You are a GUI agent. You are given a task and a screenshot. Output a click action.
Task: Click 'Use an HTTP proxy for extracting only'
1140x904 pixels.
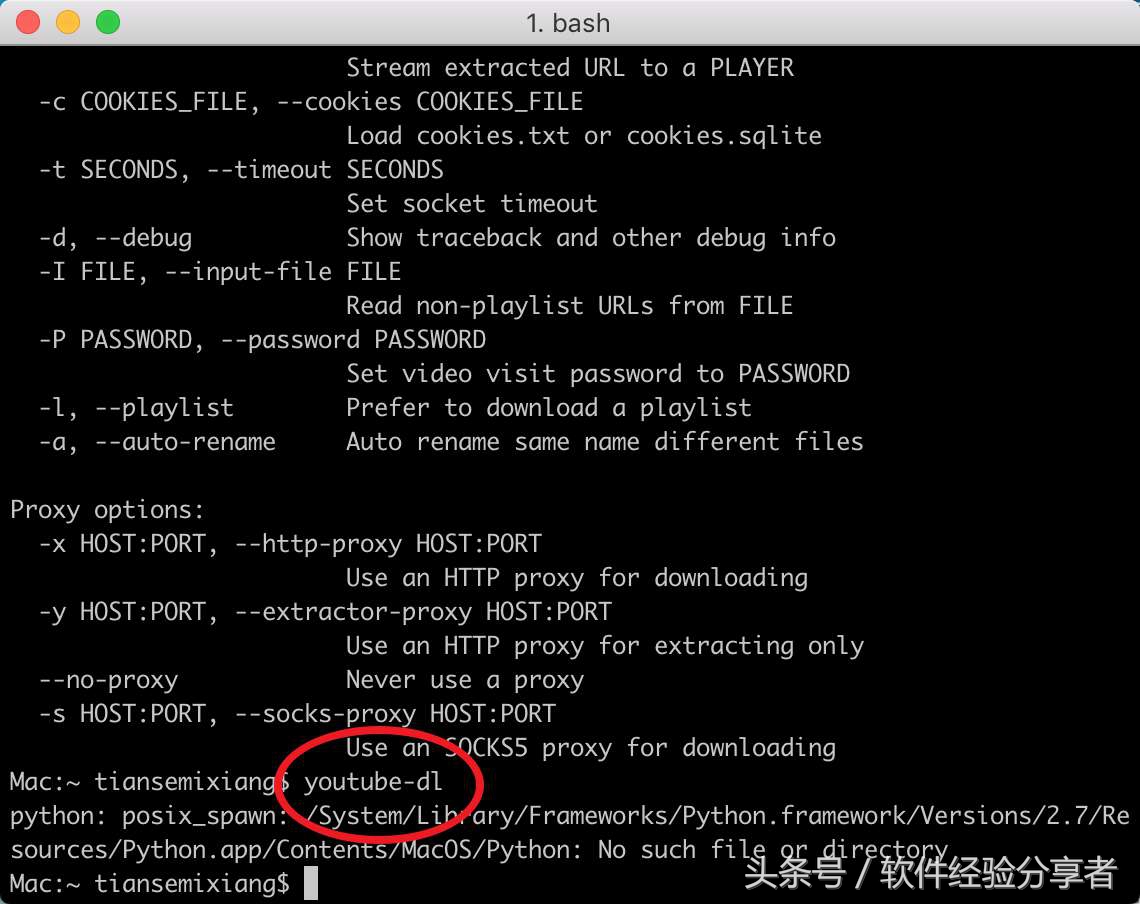tap(605, 646)
